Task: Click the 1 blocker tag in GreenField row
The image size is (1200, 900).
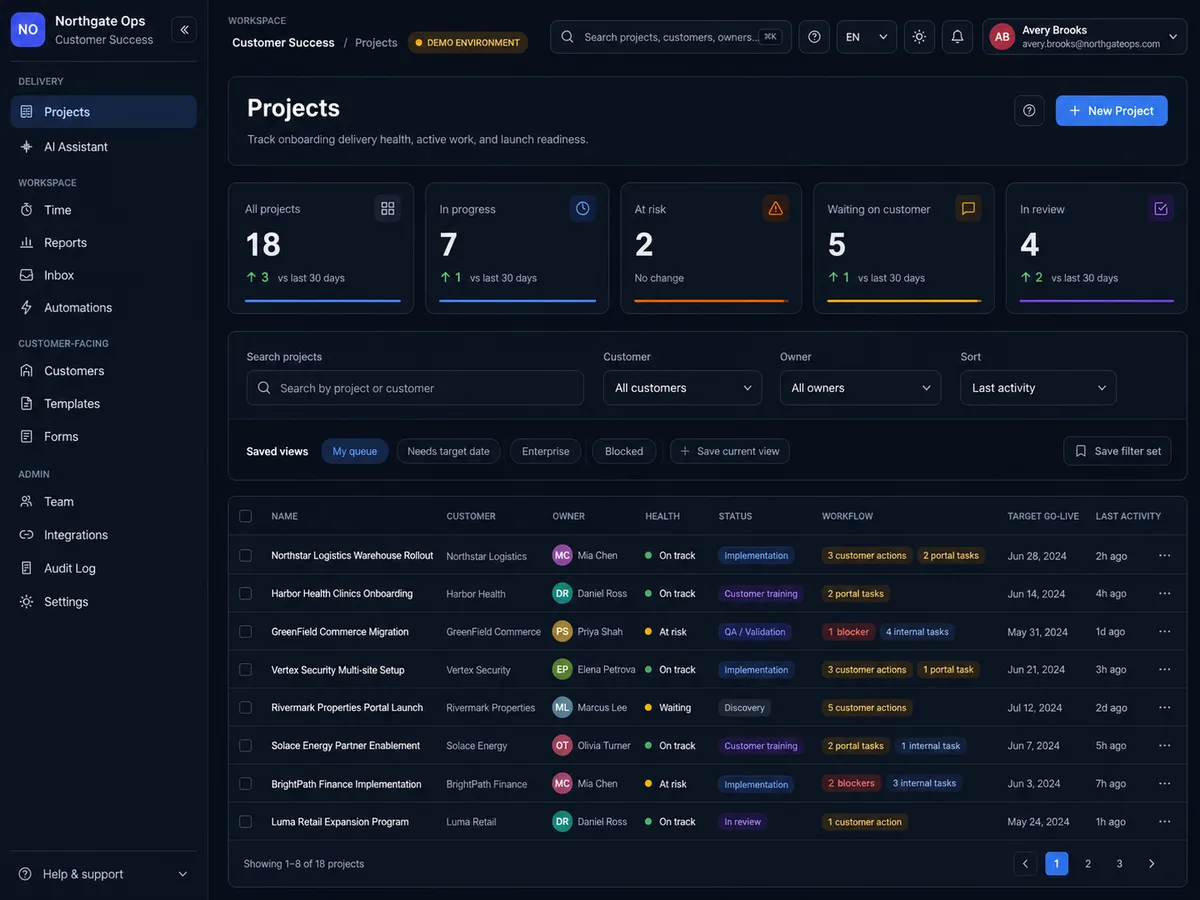Action: (x=849, y=632)
